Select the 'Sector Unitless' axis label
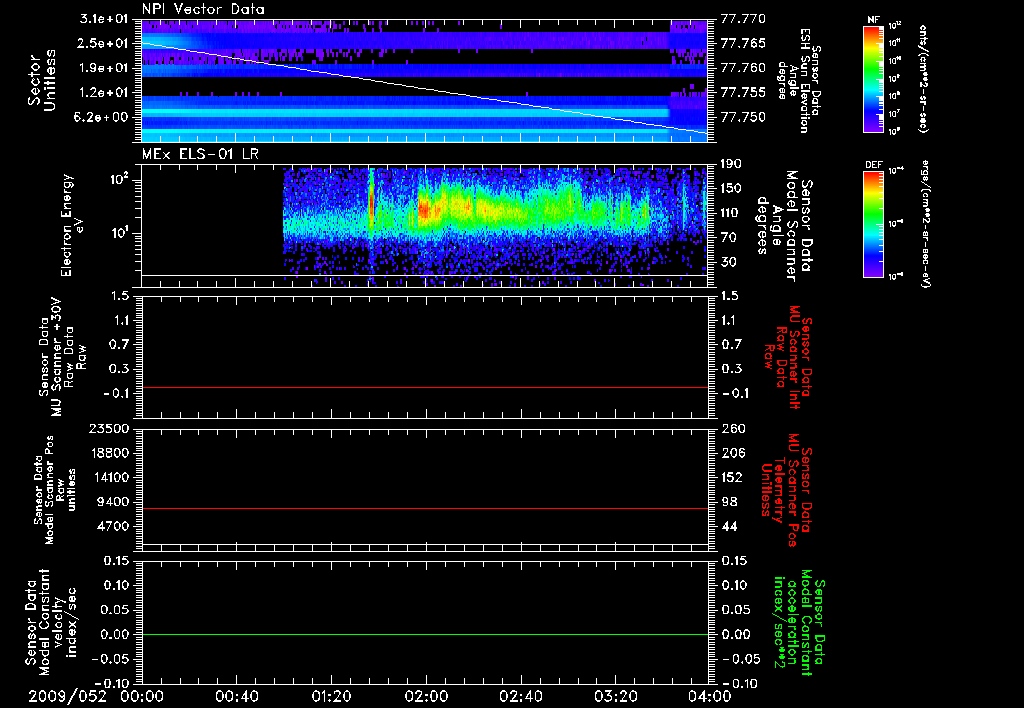Image resolution: width=1024 pixels, height=708 pixels. click(x=42, y=80)
